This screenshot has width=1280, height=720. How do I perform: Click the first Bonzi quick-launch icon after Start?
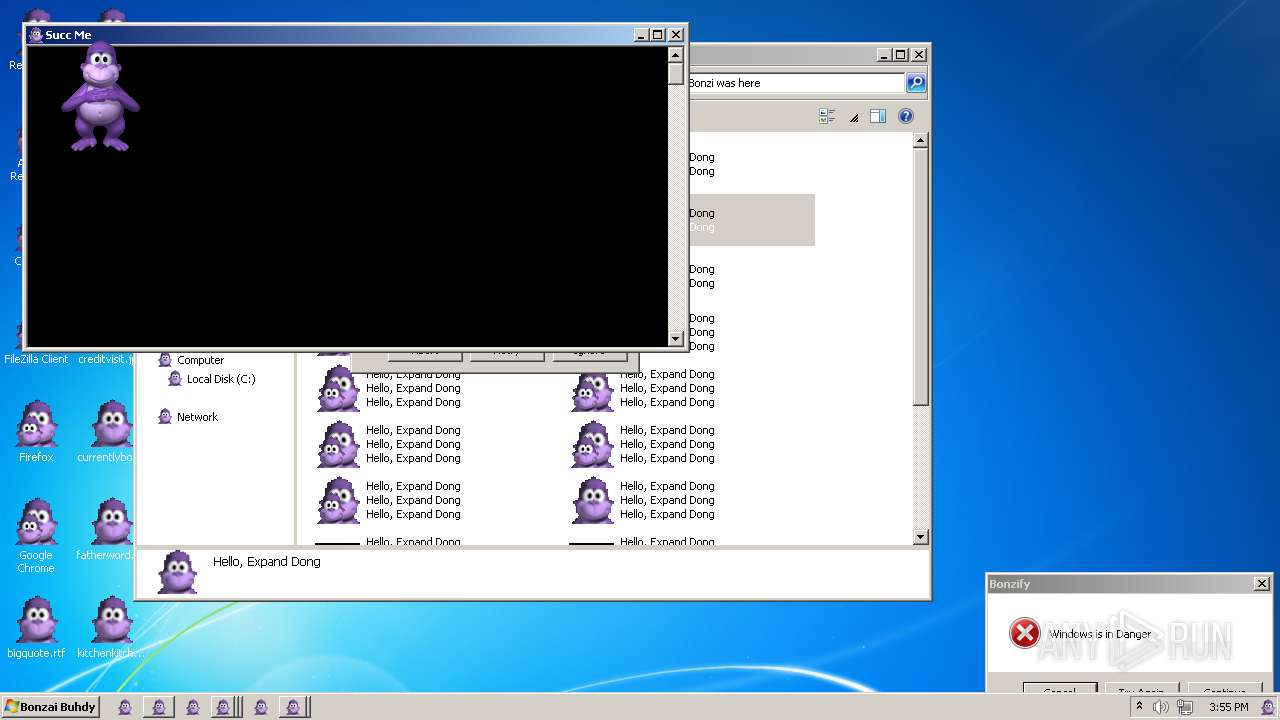click(x=125, y=707)
